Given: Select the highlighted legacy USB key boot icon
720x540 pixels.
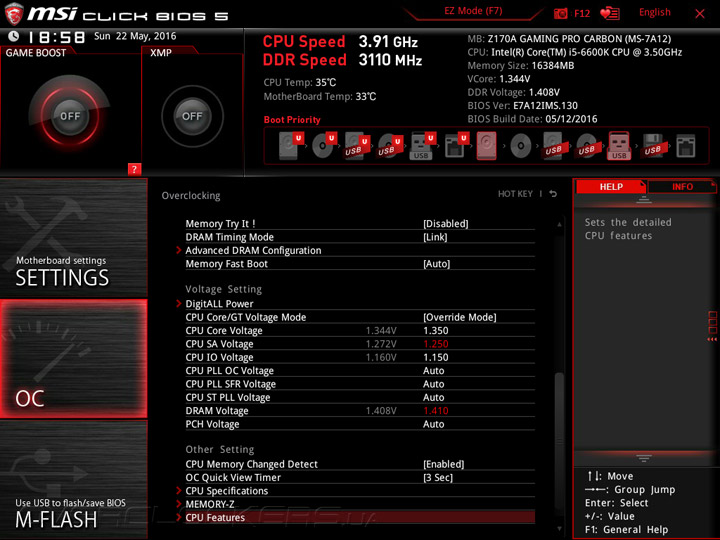Looking at the screenshot, I should coord(619,146).
